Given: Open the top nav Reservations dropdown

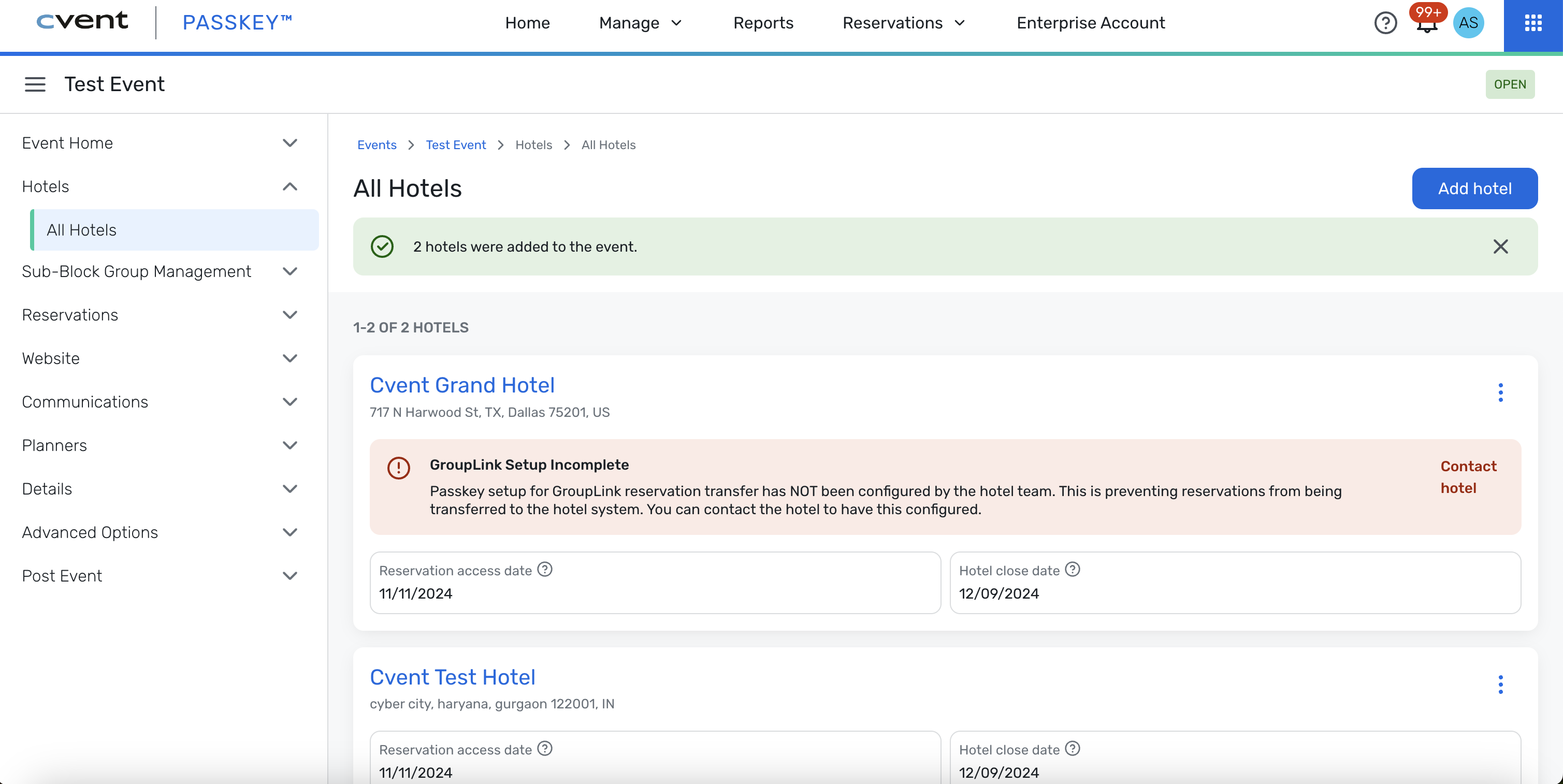Looking at the screenshot, I should pos(903,23).
